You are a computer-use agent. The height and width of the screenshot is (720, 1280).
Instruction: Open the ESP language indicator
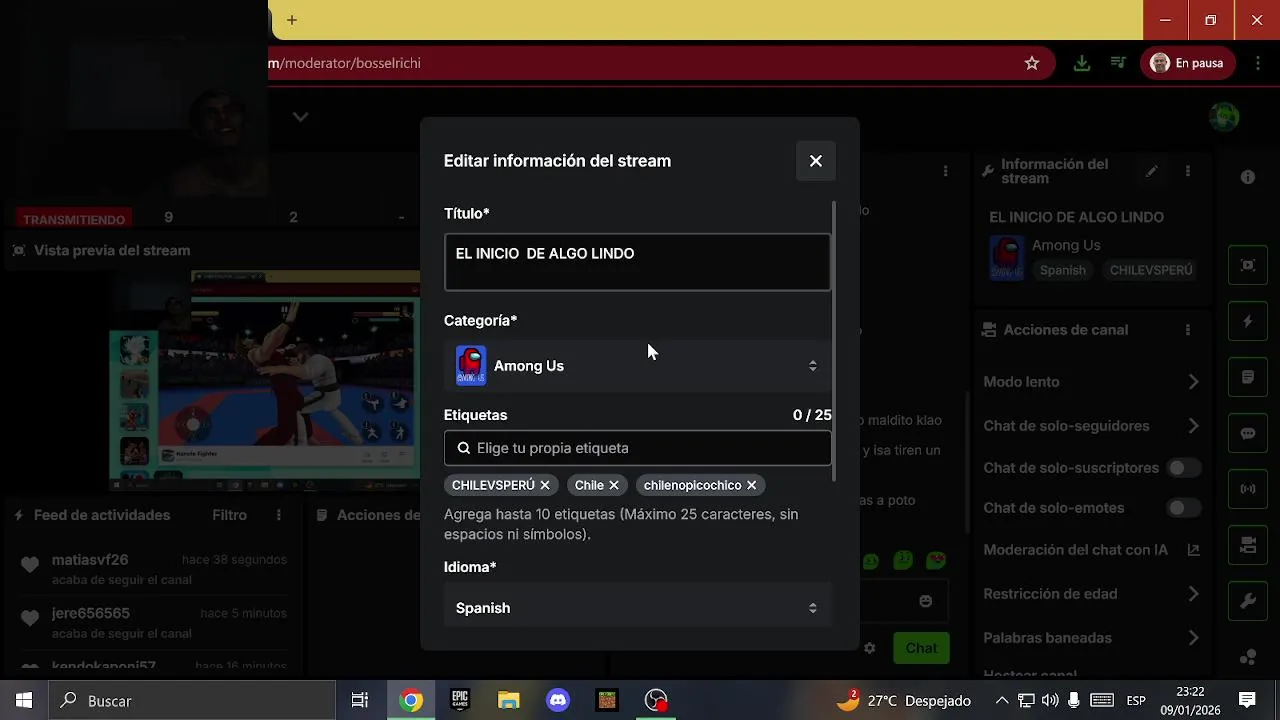click(x=1136, y=700)
